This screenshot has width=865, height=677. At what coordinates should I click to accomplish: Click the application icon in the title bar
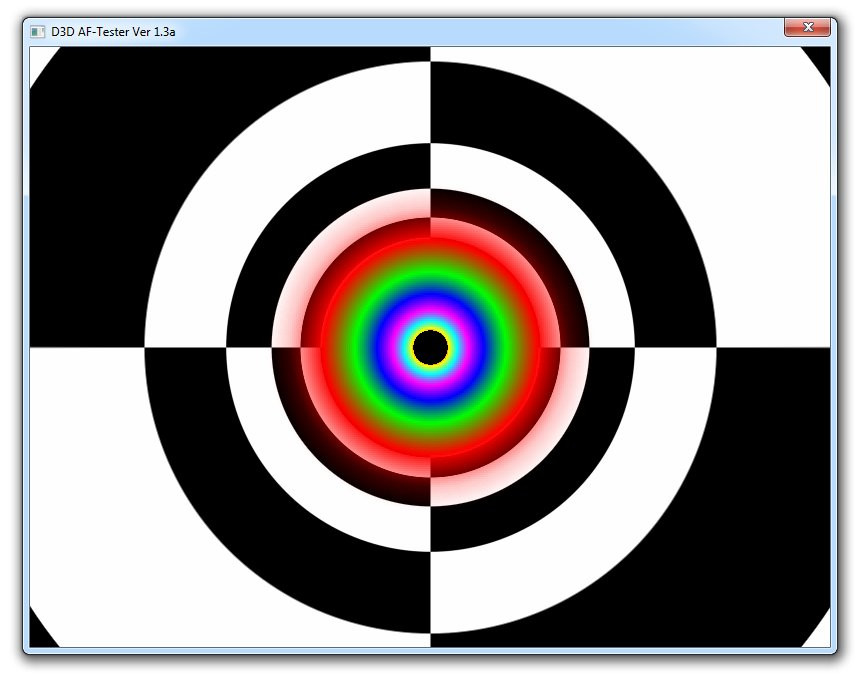[x=39, y=31]
